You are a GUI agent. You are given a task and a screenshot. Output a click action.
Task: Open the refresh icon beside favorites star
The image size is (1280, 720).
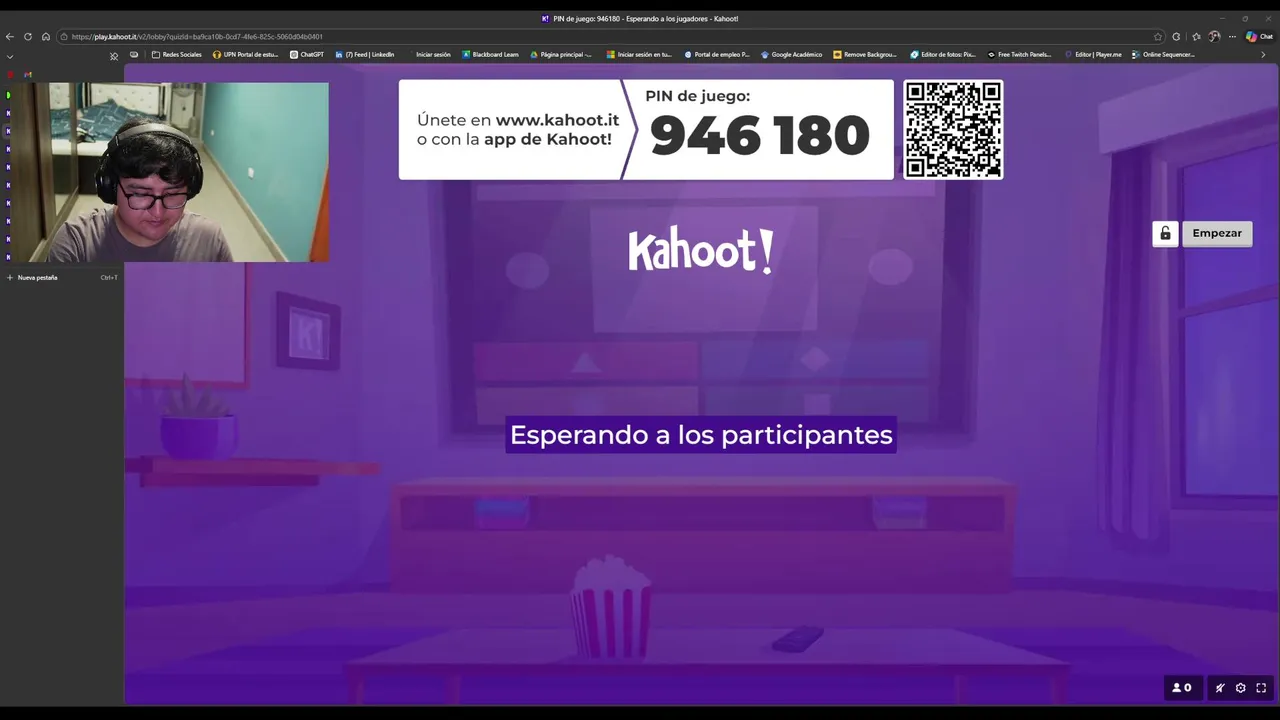coord(1176,37)
